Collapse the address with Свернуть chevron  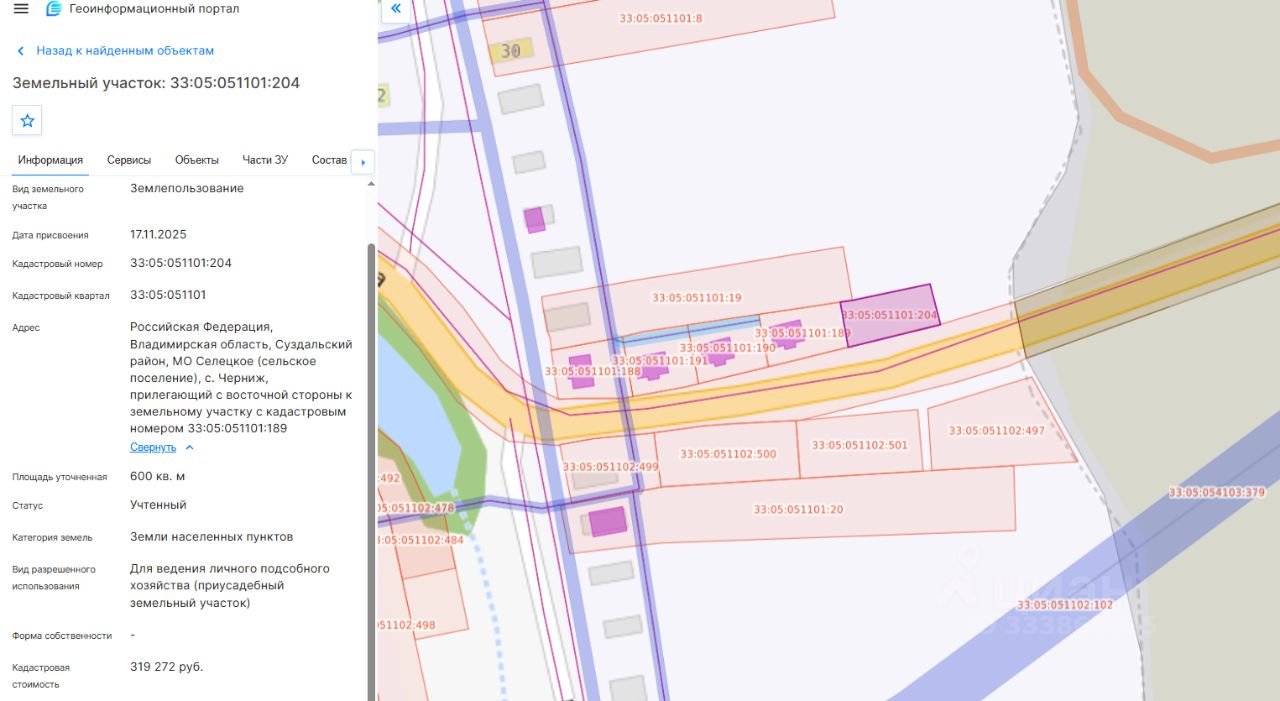point(189,448)
